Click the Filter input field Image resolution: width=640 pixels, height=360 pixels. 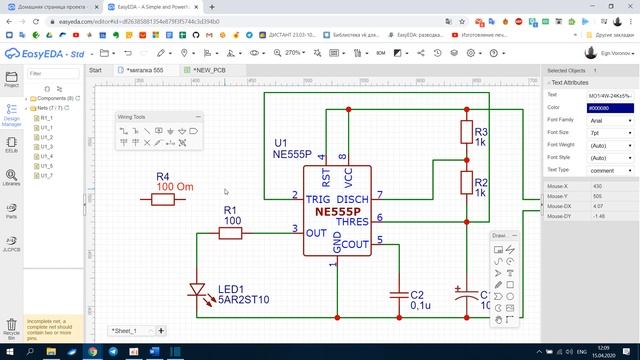(x=53, y=73)
